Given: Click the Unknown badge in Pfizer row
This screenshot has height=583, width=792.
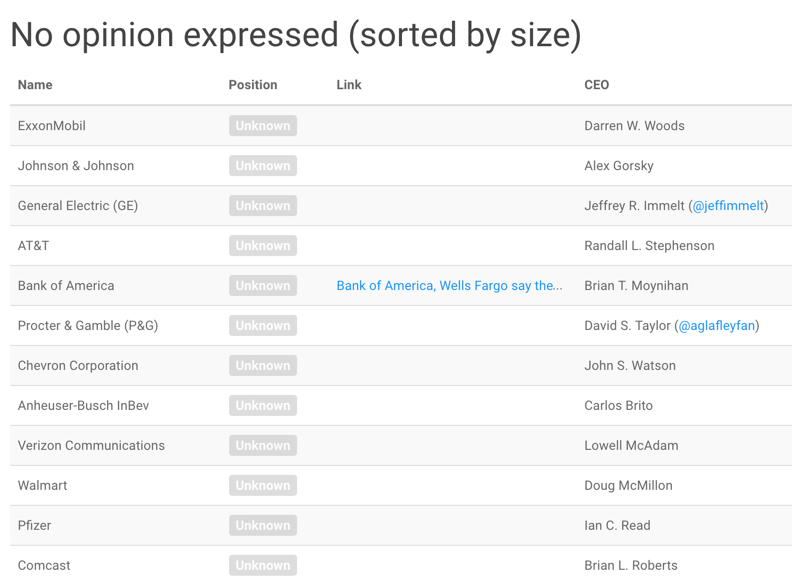Looking at the screenshot, I should (x=263, y=526).
